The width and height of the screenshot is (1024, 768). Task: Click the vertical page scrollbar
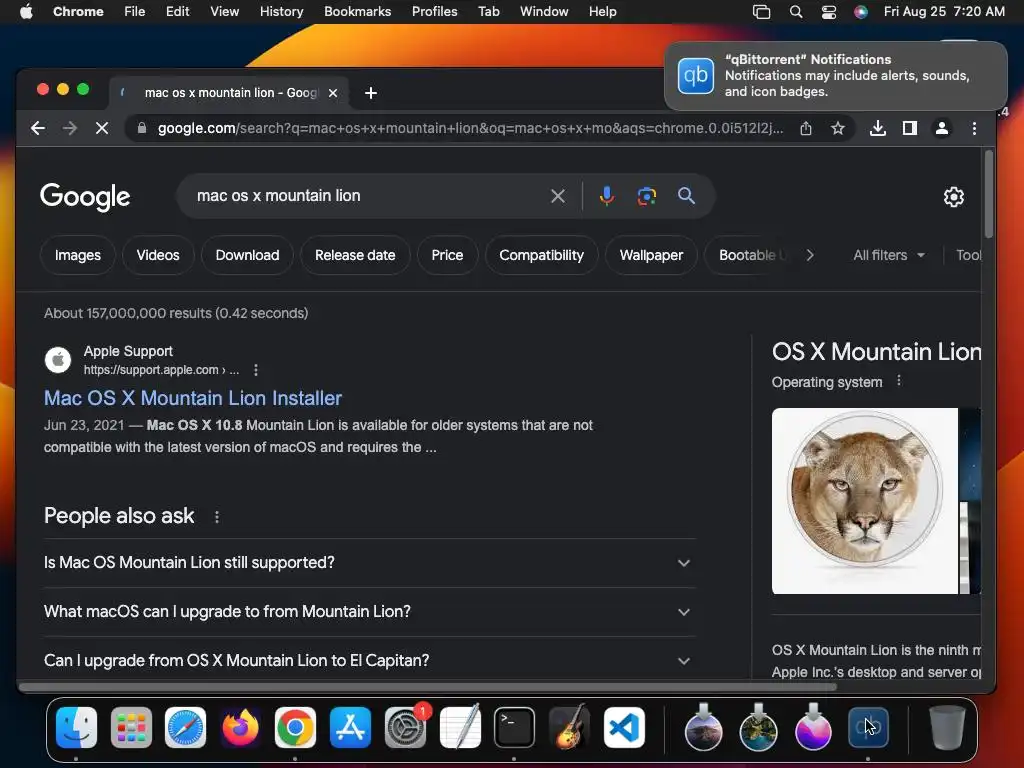point(989,195)
